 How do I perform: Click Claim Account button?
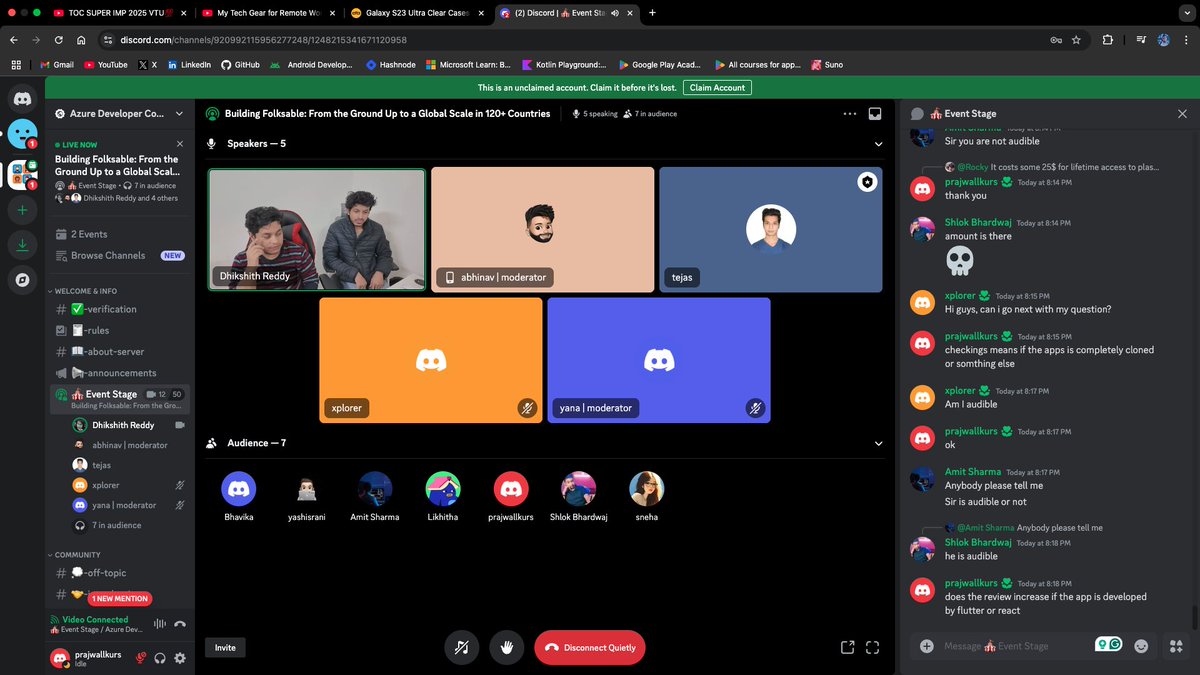point(717,88)
